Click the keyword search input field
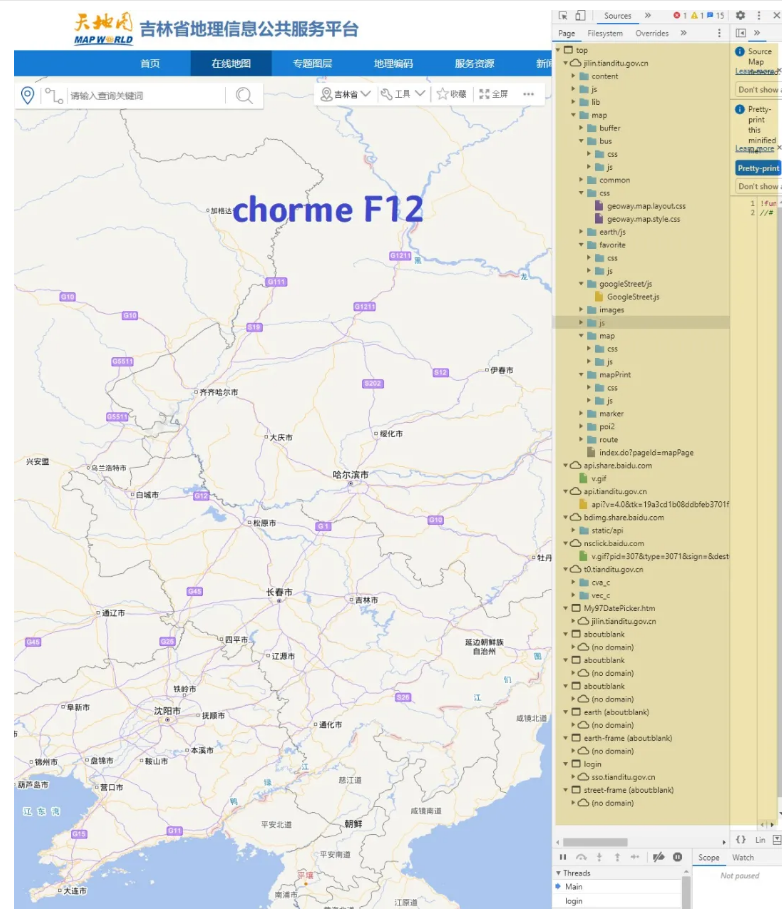Screen dimensions: 782x912 tap(145, 95)
